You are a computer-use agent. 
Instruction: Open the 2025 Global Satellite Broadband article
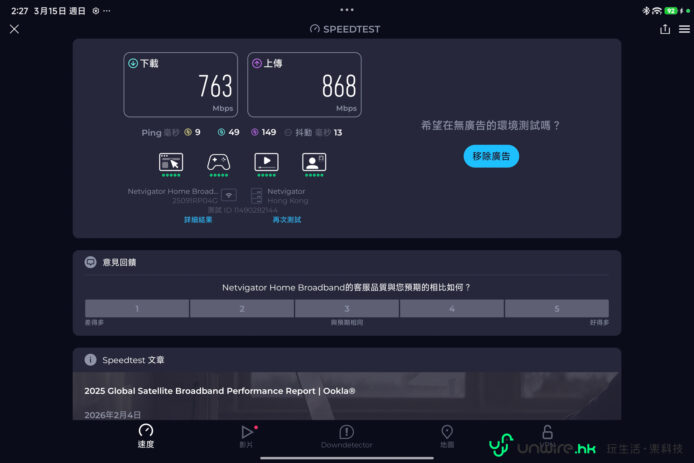(220, 390)
